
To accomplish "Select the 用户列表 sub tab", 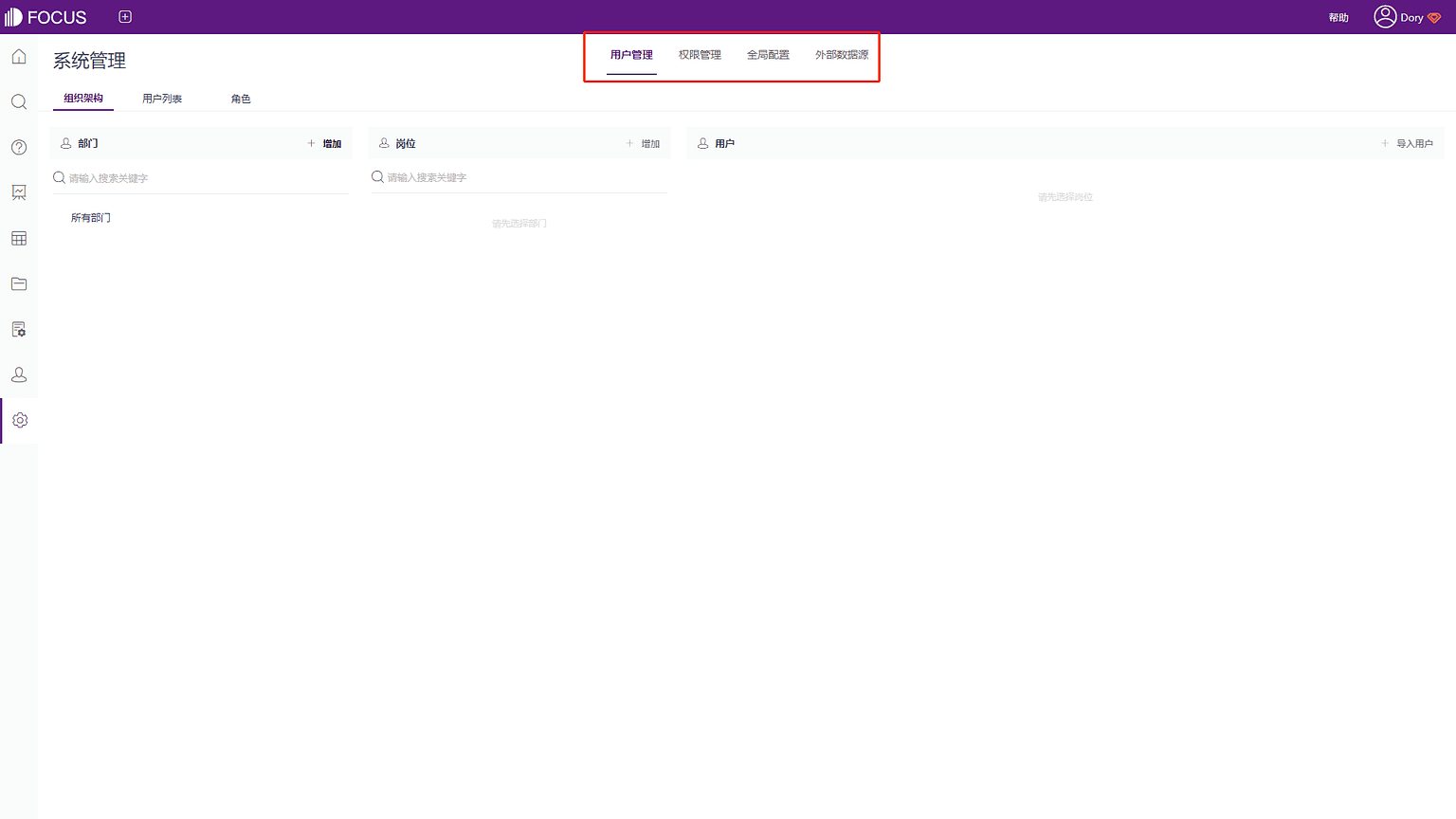I will pos(162,99).
